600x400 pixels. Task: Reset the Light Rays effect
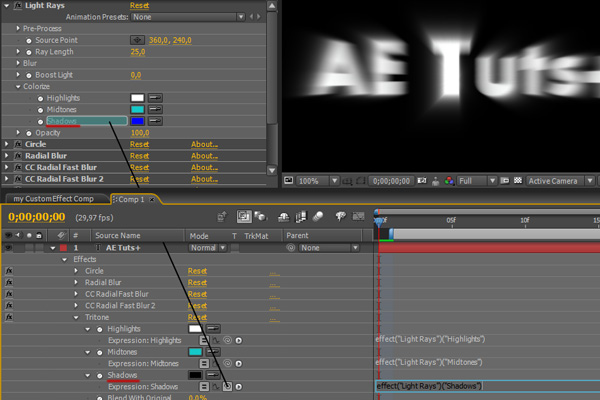click(x=139, y=5)
